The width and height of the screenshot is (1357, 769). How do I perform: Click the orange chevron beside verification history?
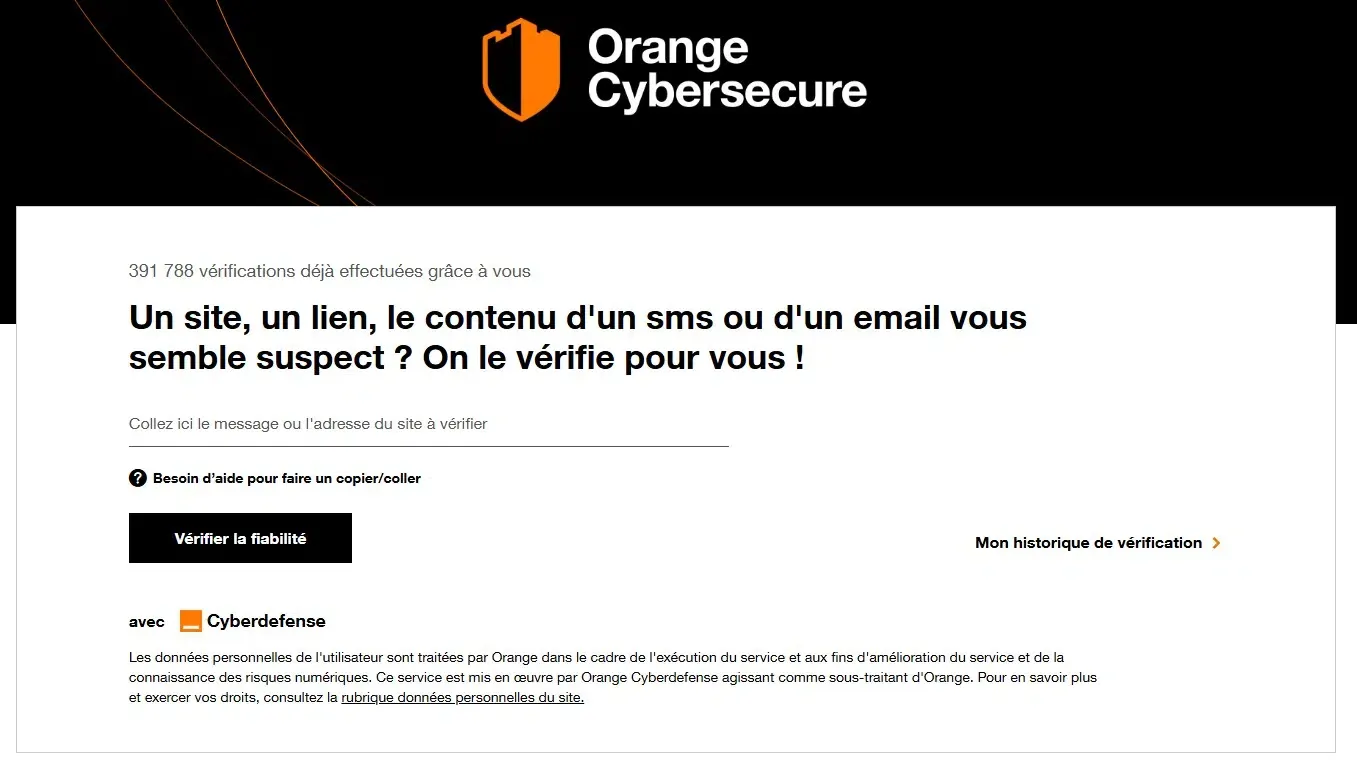click(1216, 543)
